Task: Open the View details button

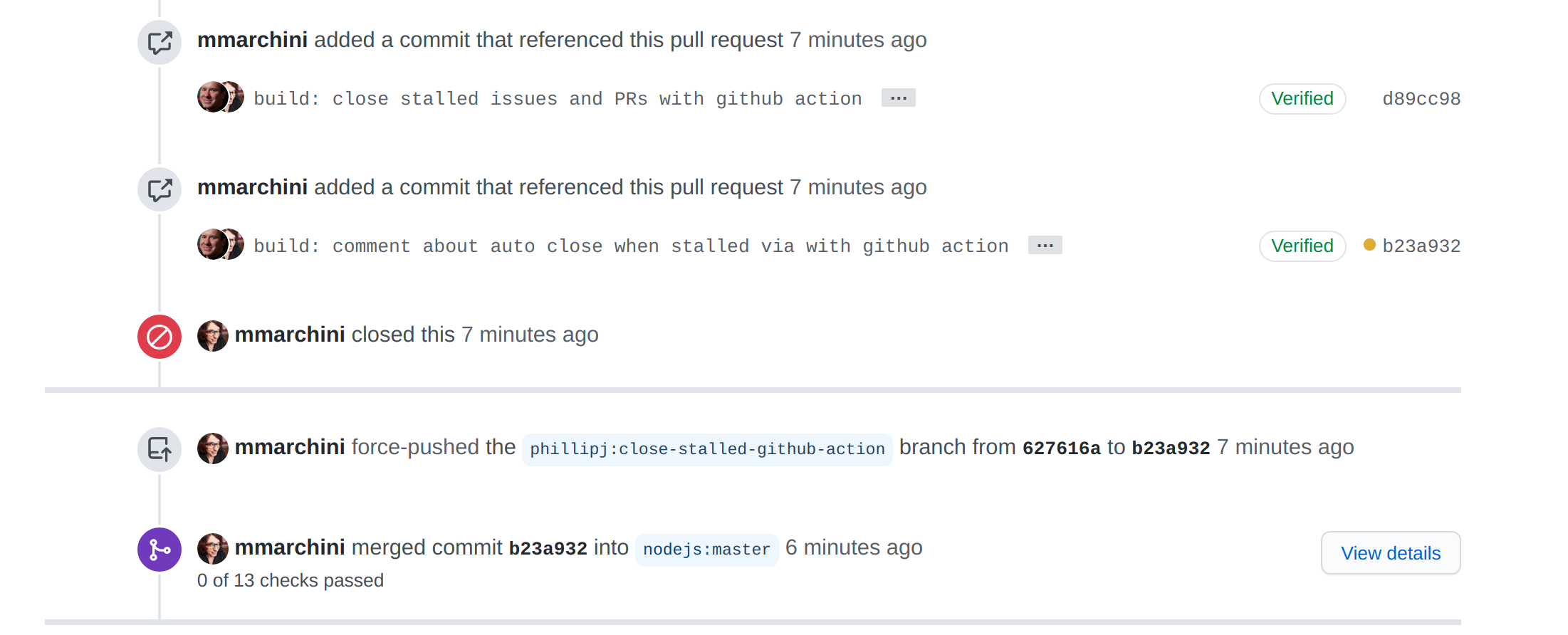Action: coord(1390,553)
